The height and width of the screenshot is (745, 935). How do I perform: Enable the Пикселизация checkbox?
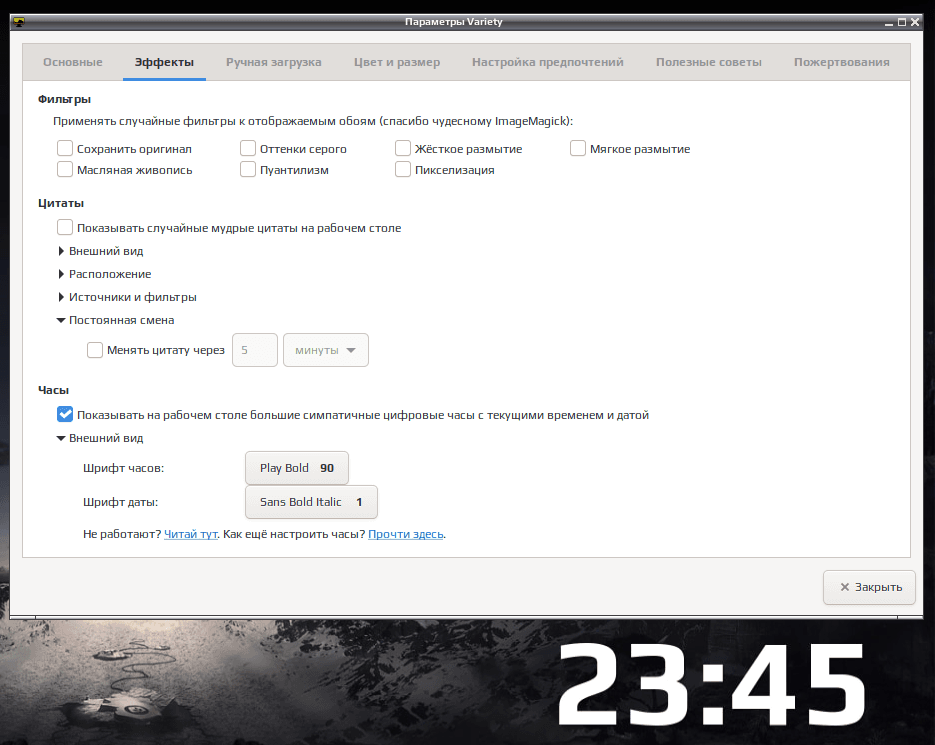[403, 169]
